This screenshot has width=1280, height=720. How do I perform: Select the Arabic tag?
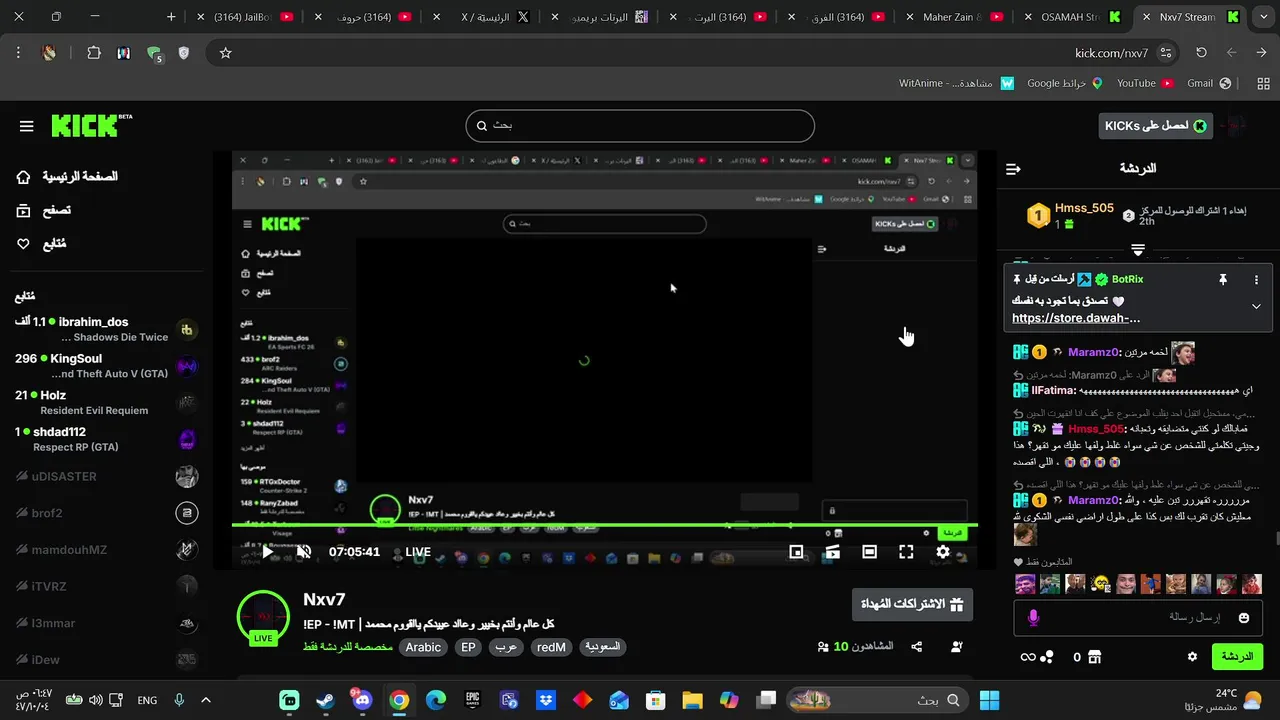[x=423, y=647]
